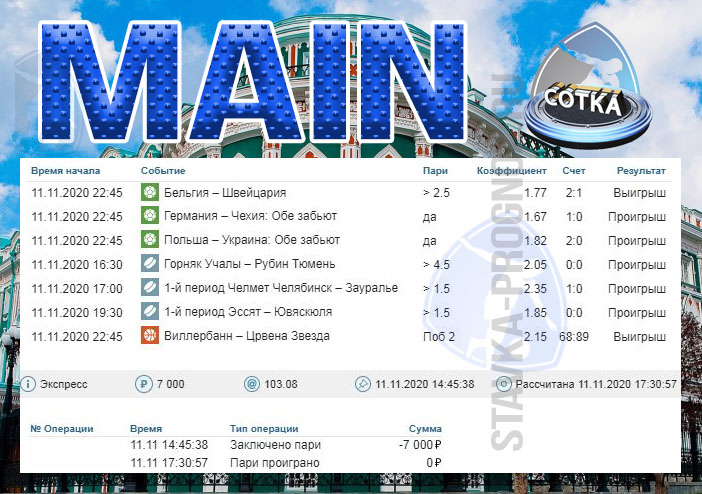Image resolution: width=702 pixels, height=494 pixels.
Task: Click the Сумма column header
Action: tap(425, 429)
